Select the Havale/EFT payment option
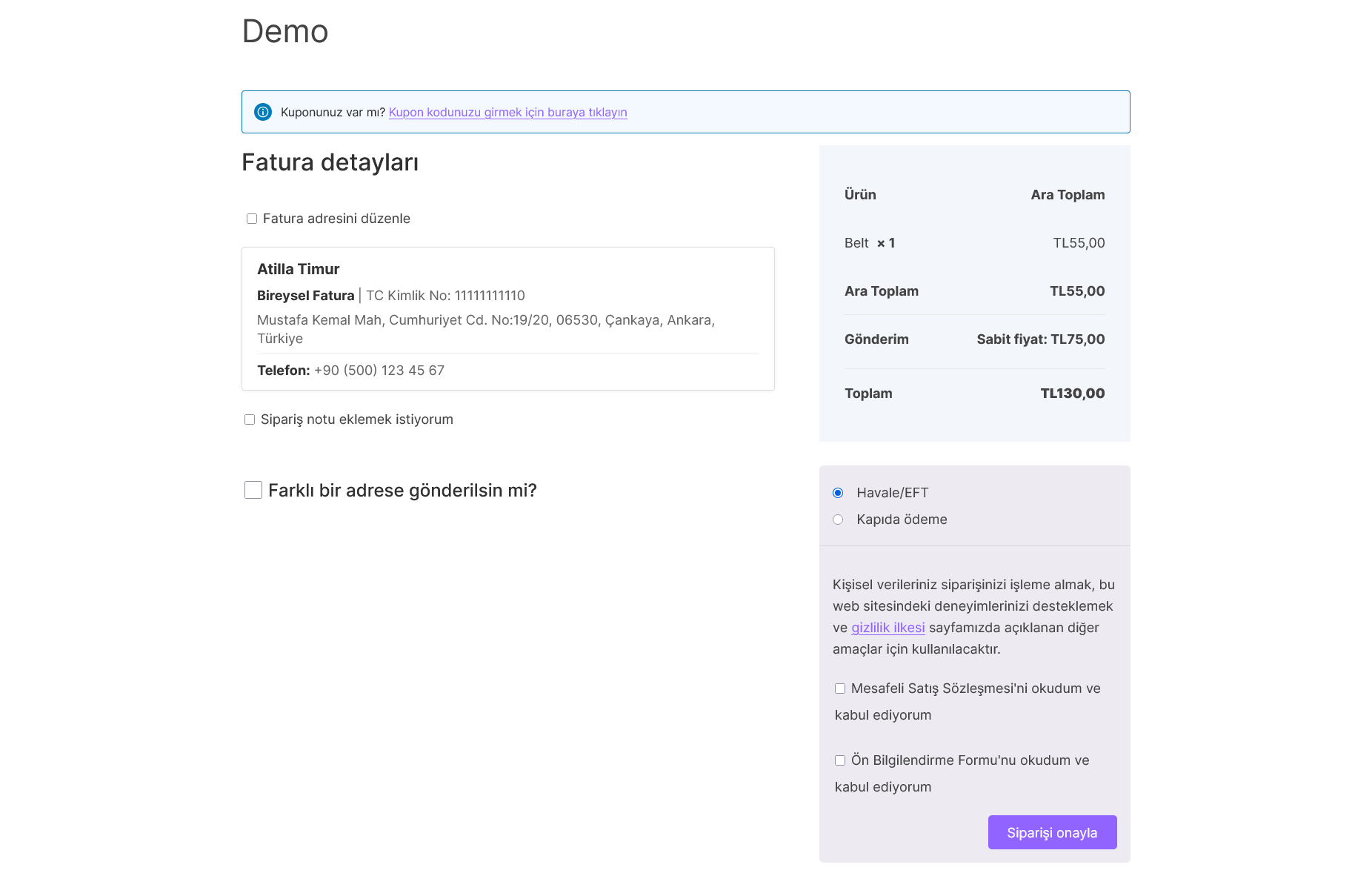This screenshot has height=876, width=1372. 838,493
